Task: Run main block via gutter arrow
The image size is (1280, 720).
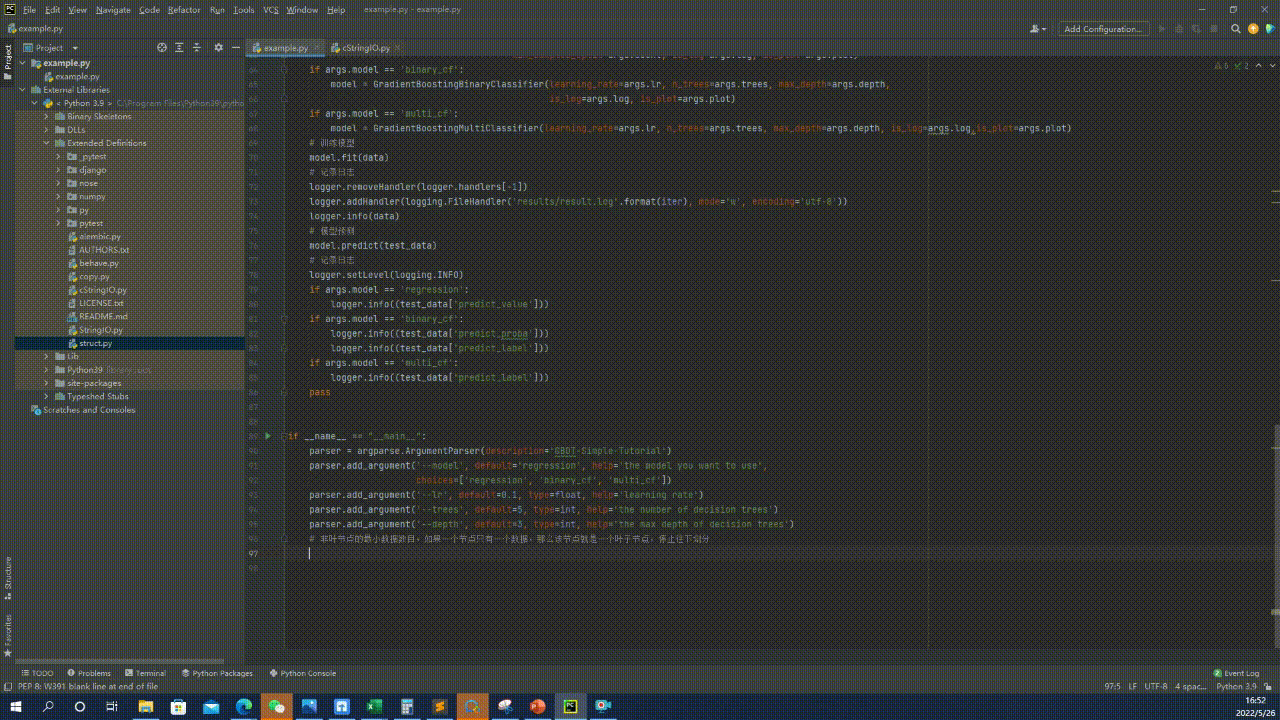Action: point(267,436)
